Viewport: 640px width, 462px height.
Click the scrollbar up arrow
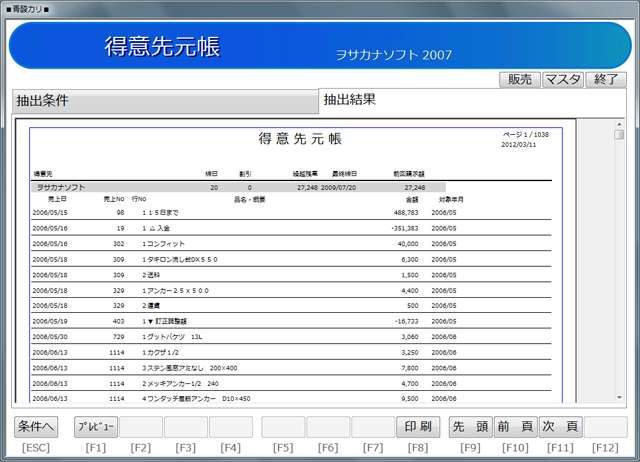click(x=619, y=124)
